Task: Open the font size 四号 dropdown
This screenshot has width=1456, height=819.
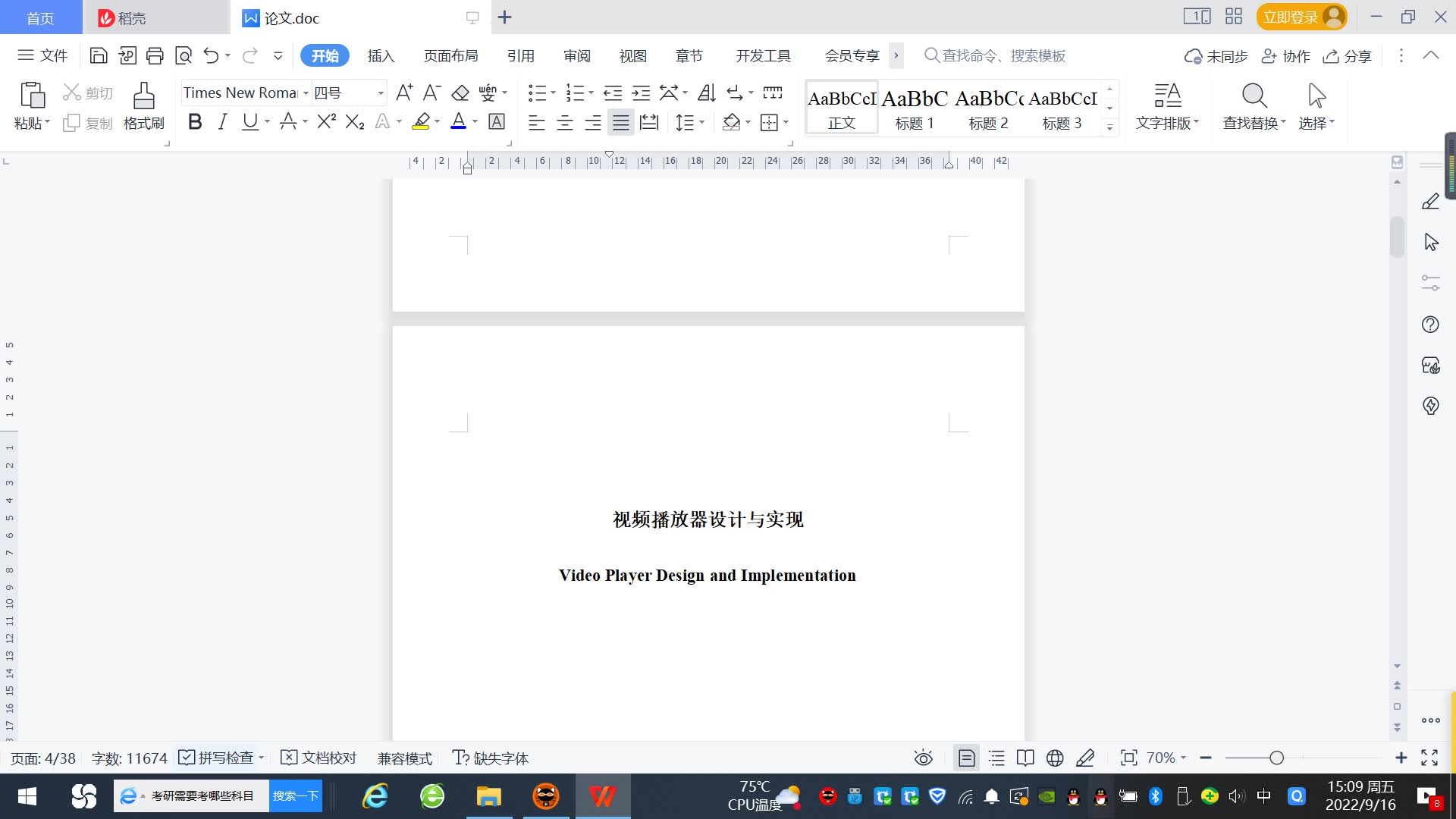Action: pyautogui.click(x=381, y=93)
